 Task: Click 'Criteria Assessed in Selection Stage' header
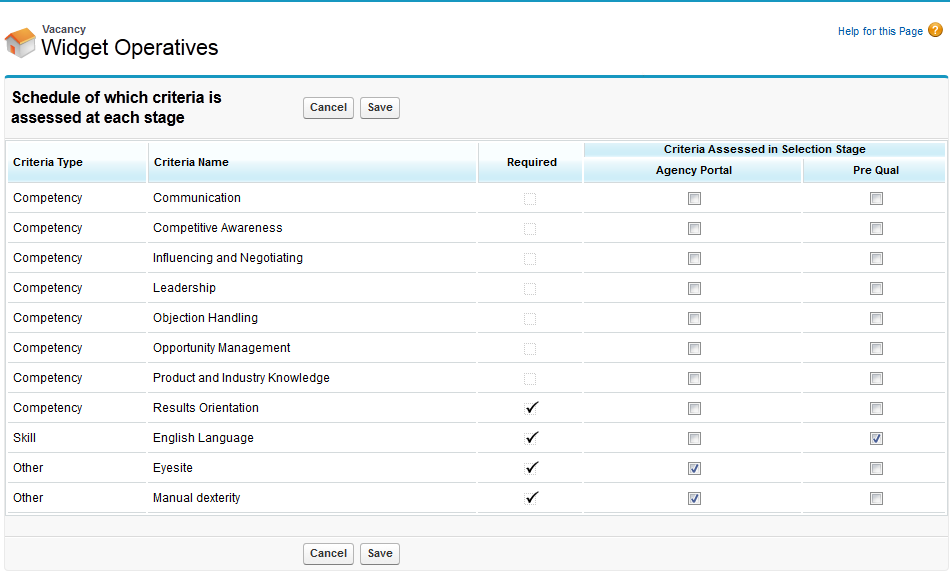point(765,150)
